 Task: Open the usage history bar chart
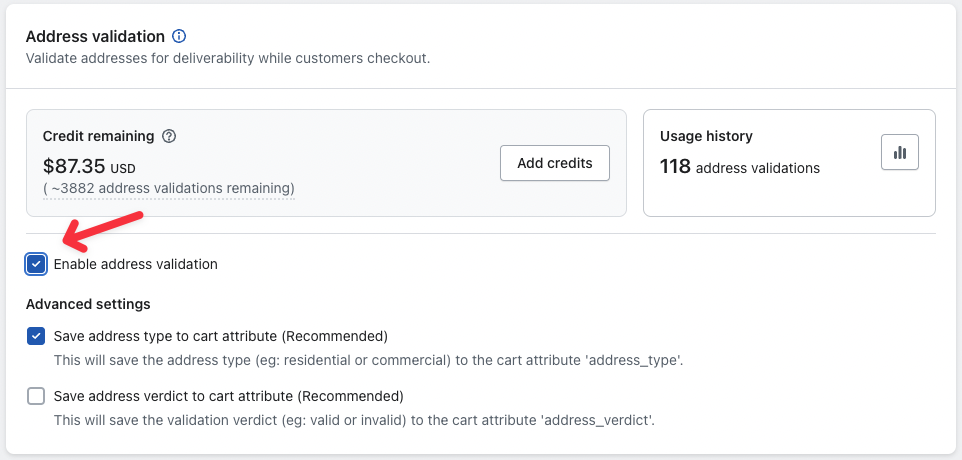point(900,152)
